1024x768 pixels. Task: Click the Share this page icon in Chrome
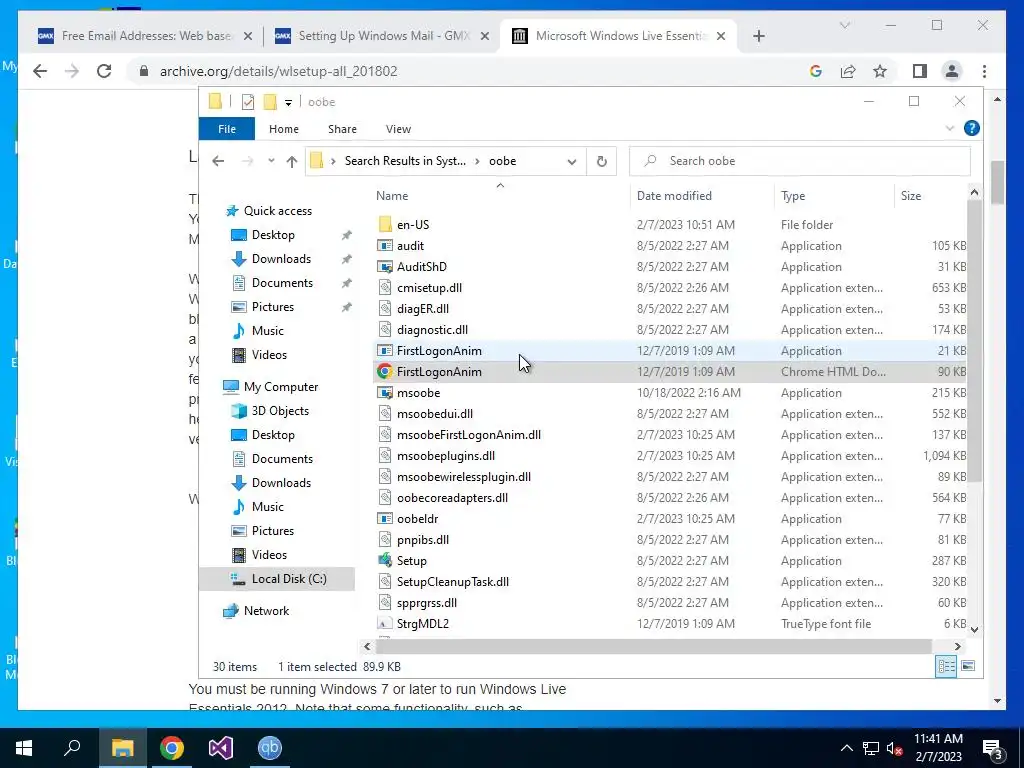(x=848, y=71)
